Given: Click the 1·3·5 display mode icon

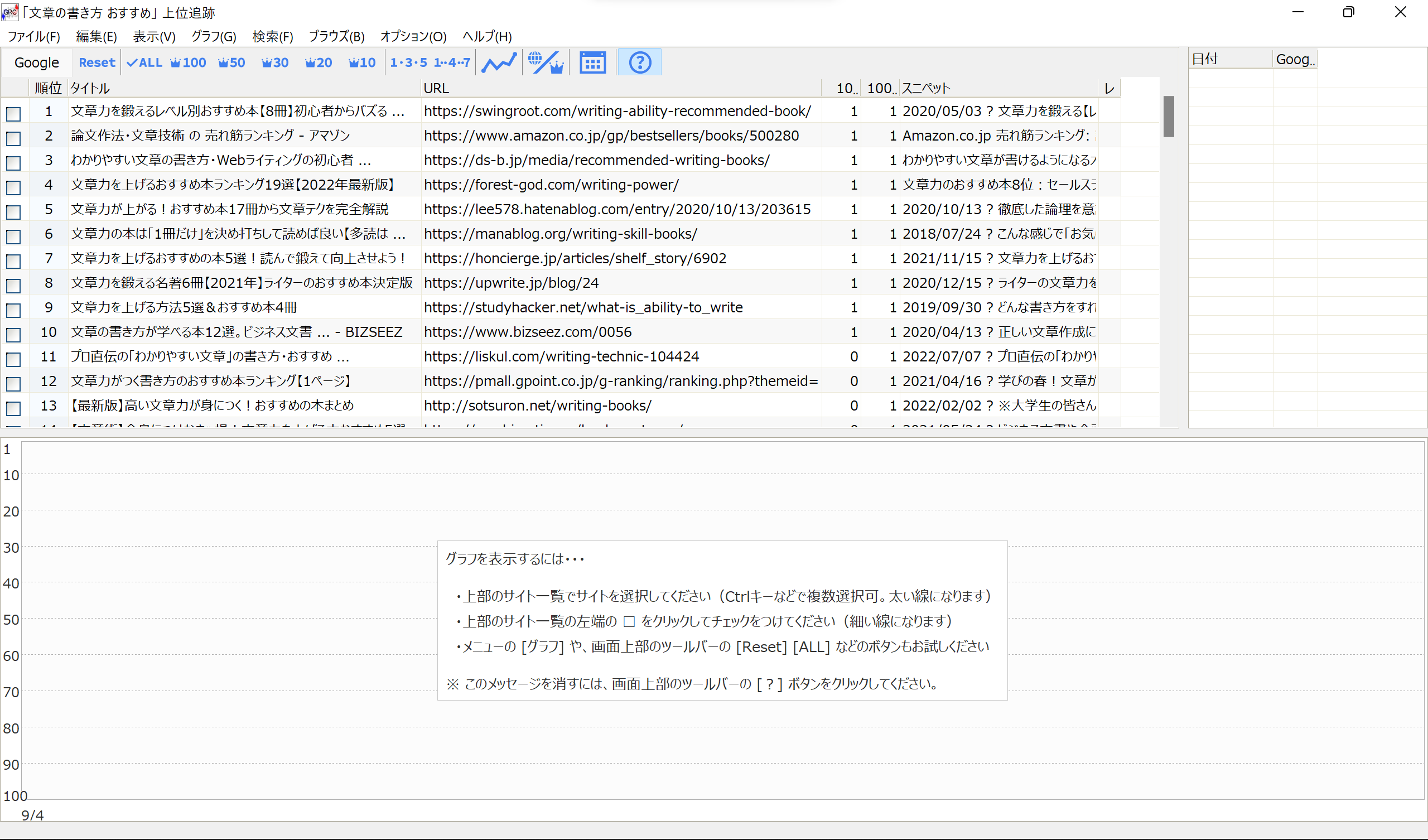Looking at the screenshot, I should click(x=409, y=62).
